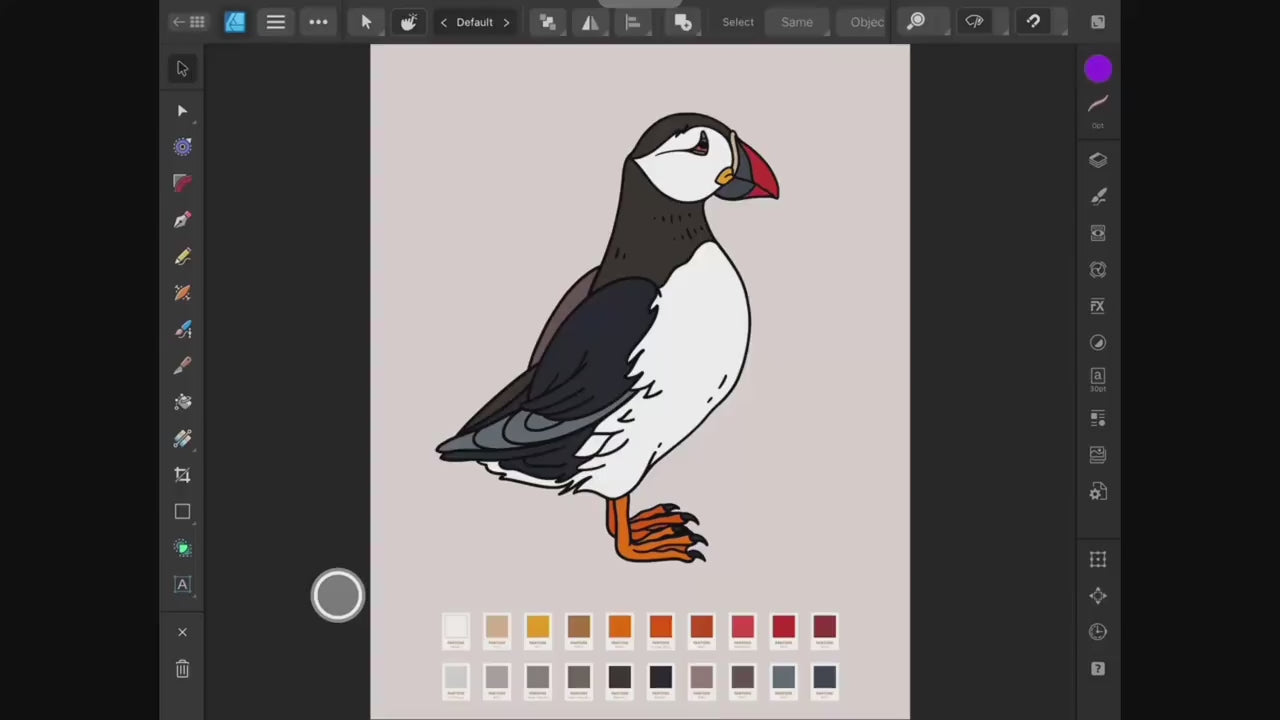Go to next preset after Default
1280x720 pixels.
coord(506,22)
